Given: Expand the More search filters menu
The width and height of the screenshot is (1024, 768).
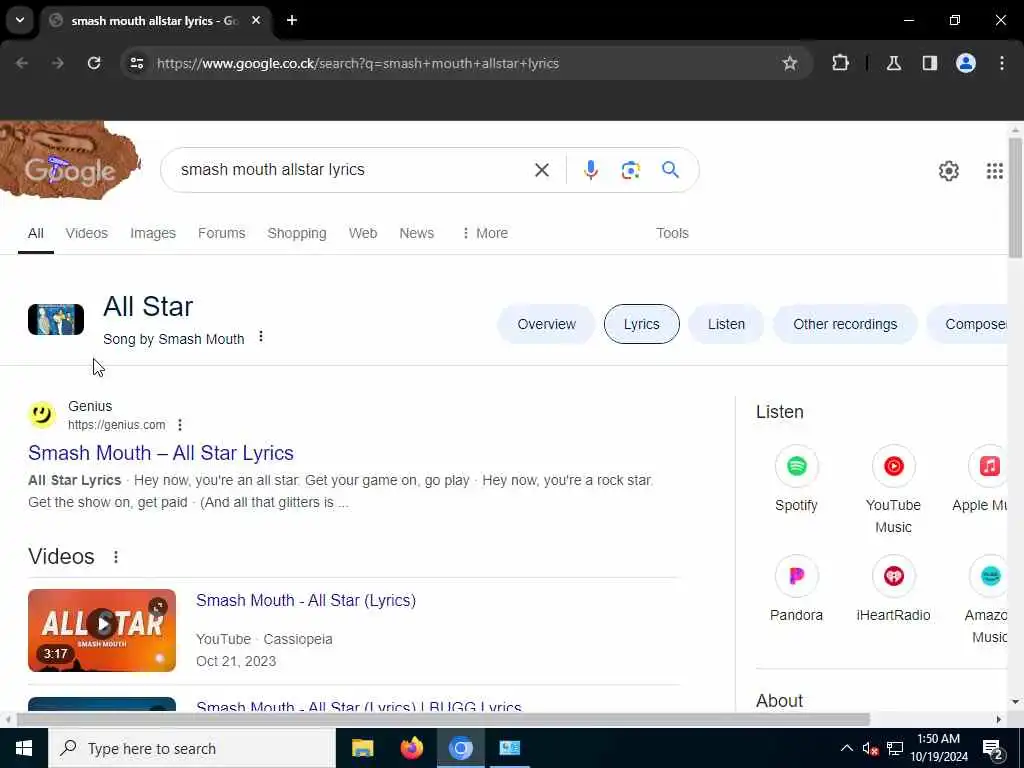Looking at the screenshot, I should click(485, 233).
